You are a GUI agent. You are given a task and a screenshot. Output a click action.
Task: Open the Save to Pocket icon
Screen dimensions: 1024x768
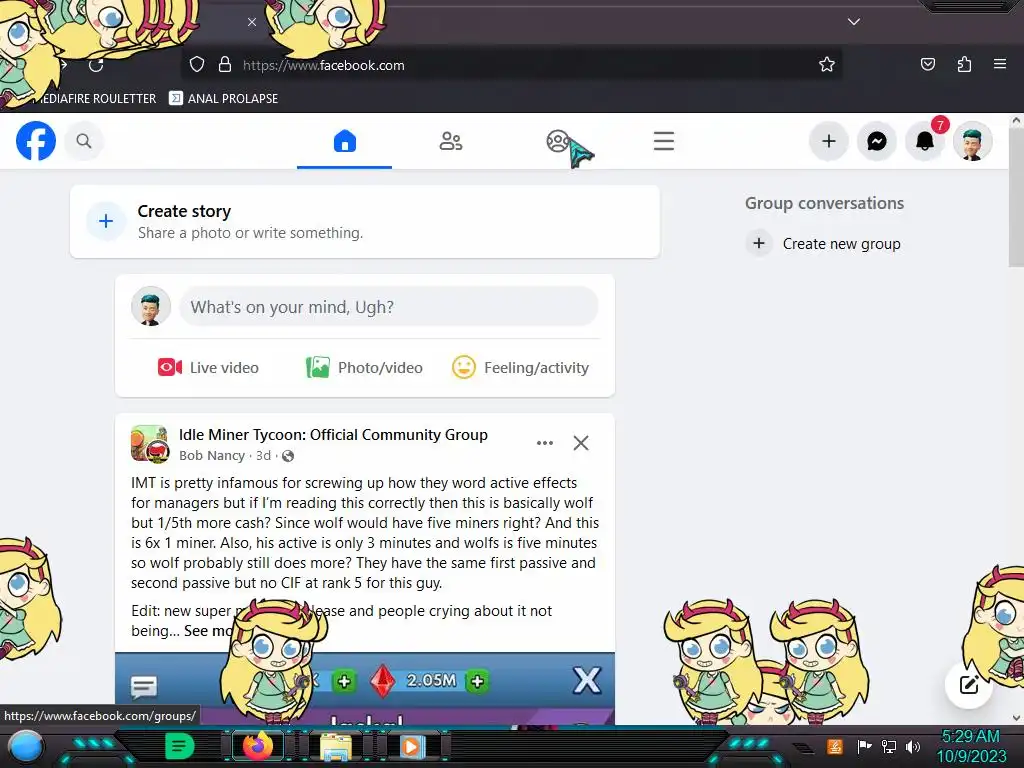pos(927,64)
